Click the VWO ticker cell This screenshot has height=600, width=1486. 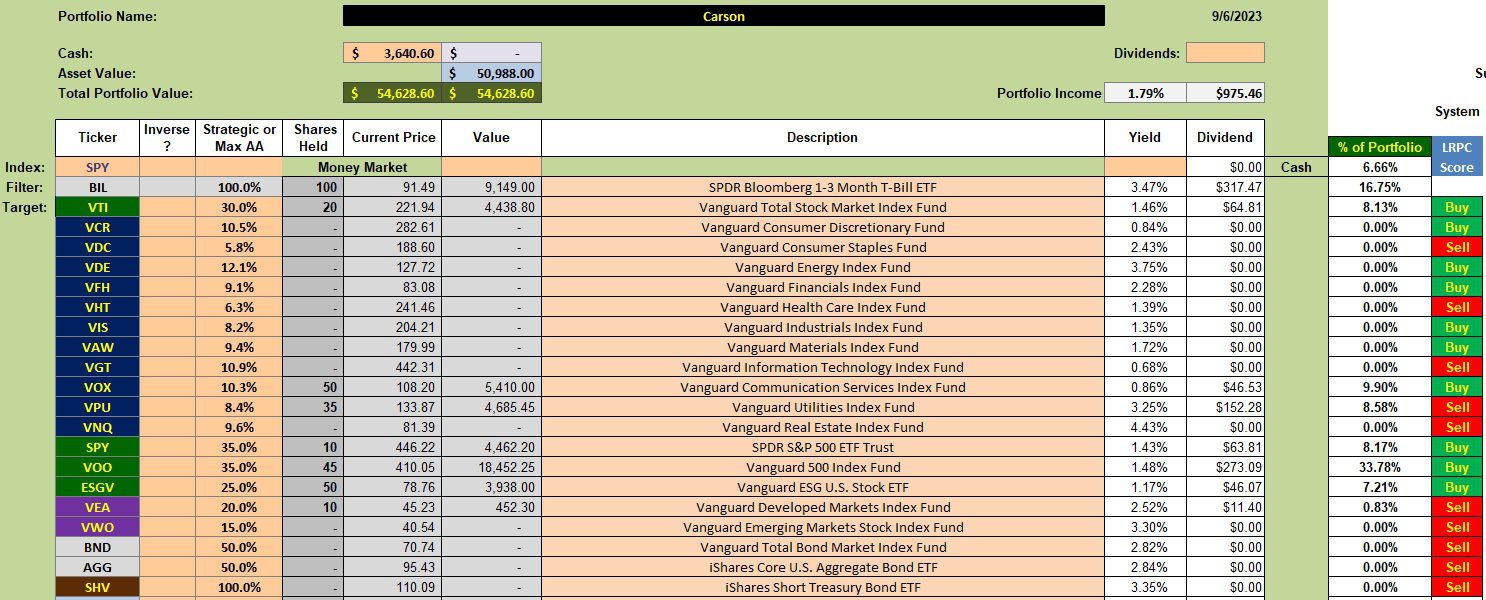pos(97,527)
